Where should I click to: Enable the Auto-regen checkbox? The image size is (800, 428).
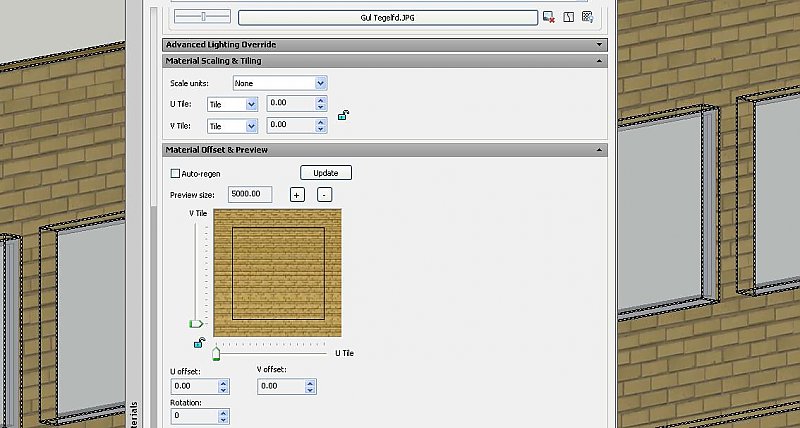175,173
